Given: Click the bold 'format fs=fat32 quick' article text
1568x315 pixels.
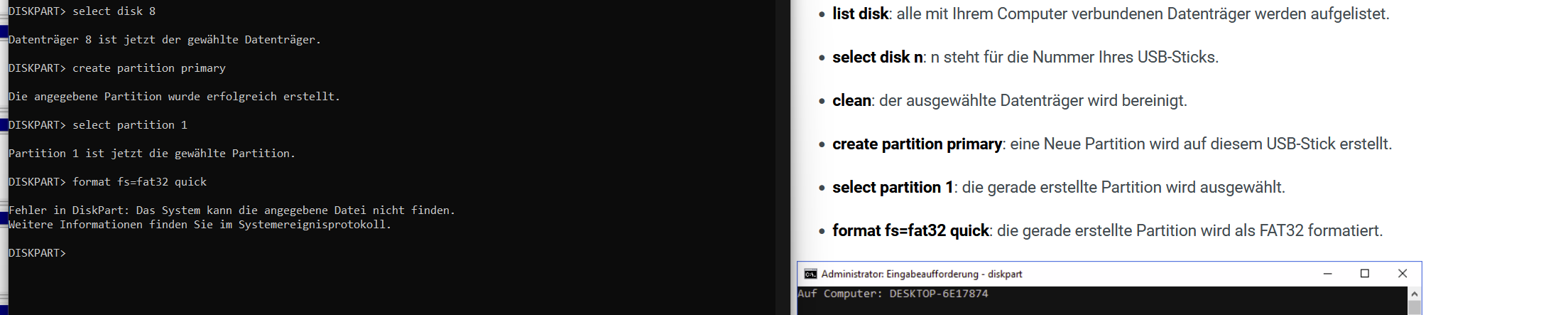Looking at the screenshot, I should pyautogui.click(x=910, y=230).
